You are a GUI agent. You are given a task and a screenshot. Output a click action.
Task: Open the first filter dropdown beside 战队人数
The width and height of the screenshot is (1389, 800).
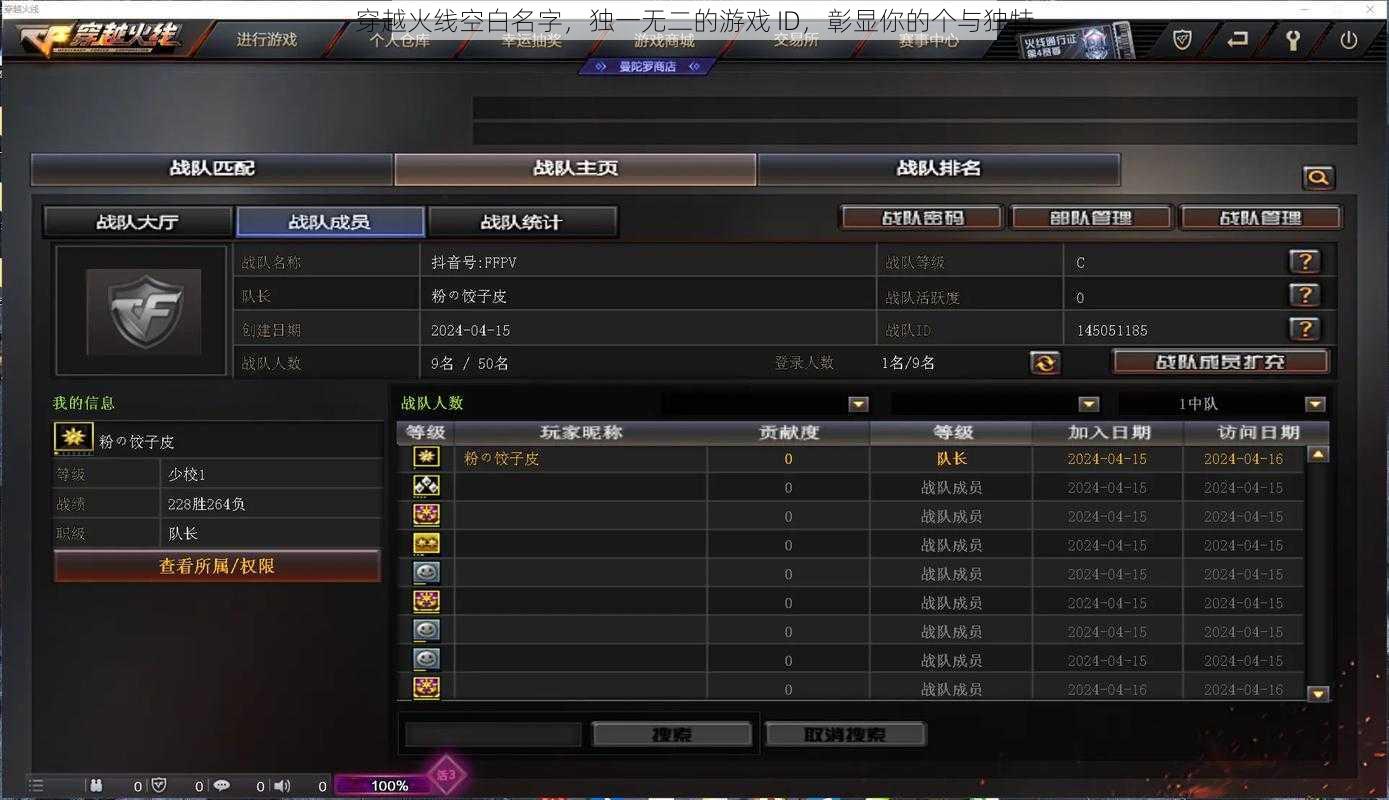[x=858, y=404]
